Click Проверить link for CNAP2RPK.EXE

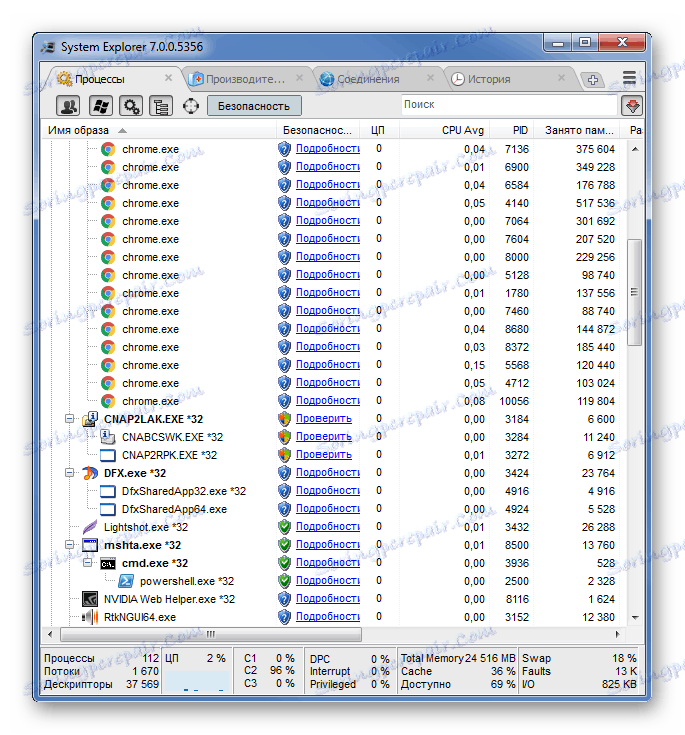pyautogui.click(x=324, y=455)
